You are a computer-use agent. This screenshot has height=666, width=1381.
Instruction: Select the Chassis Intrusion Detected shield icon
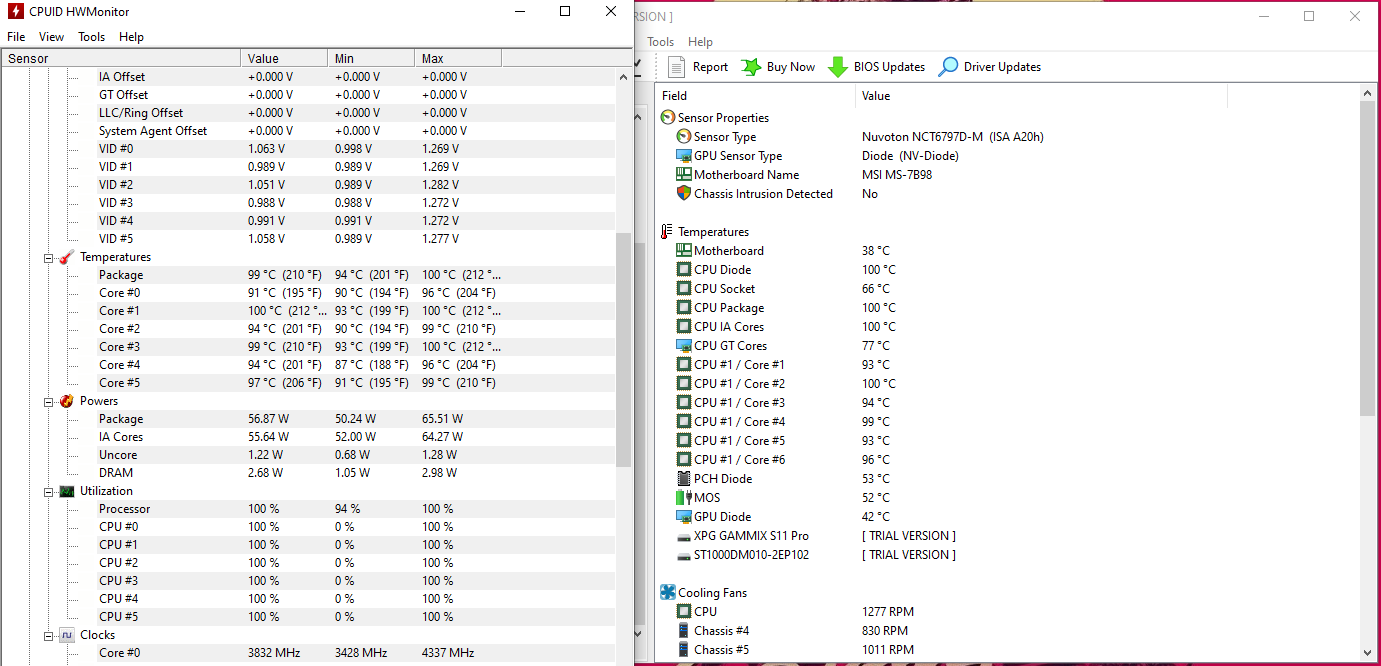click(684, 194)
